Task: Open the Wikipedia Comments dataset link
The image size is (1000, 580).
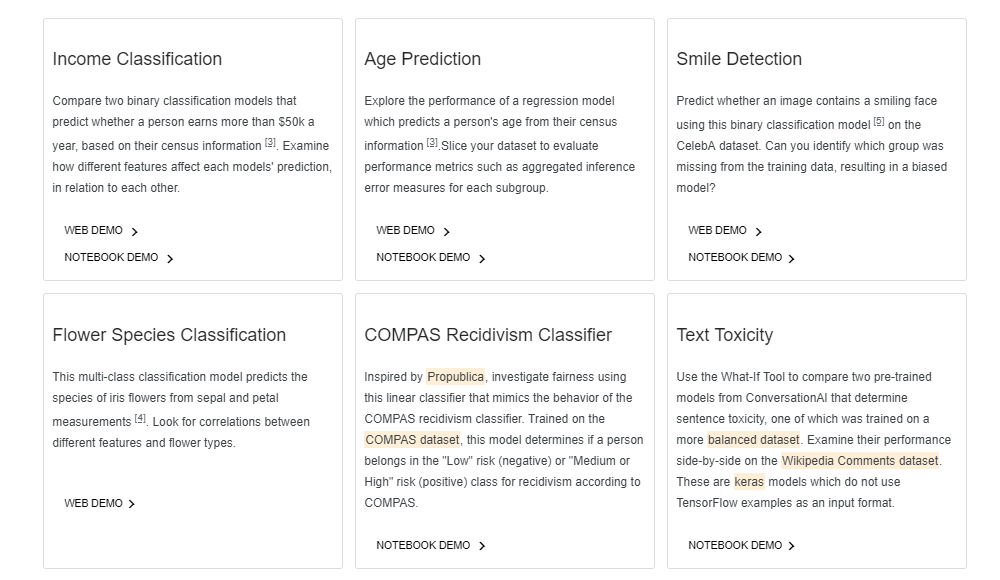Action: click(x=860, y=461)
